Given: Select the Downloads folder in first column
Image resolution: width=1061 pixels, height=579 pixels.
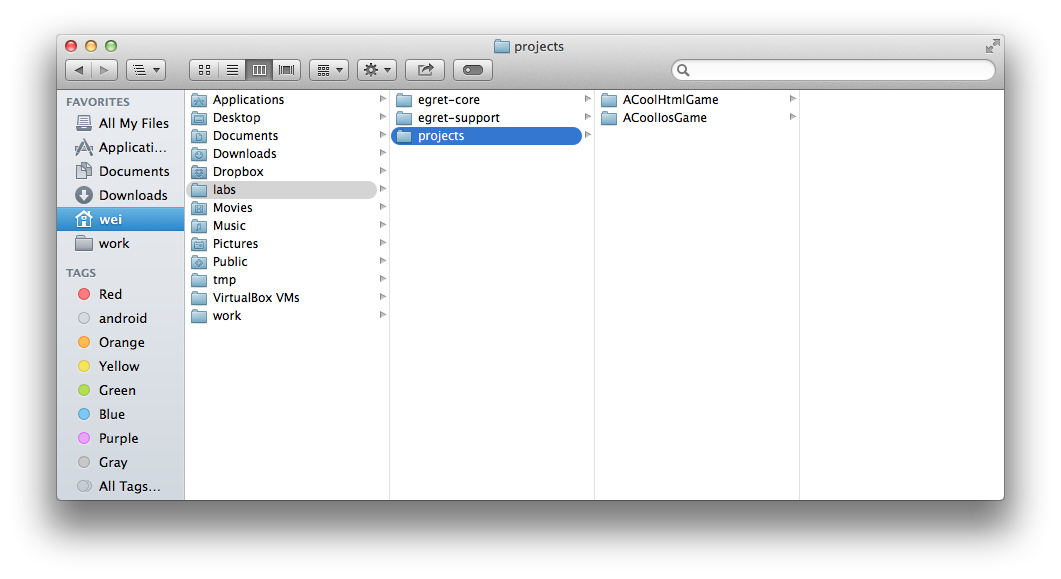Looking at the screenshot, I should point(281,154).
